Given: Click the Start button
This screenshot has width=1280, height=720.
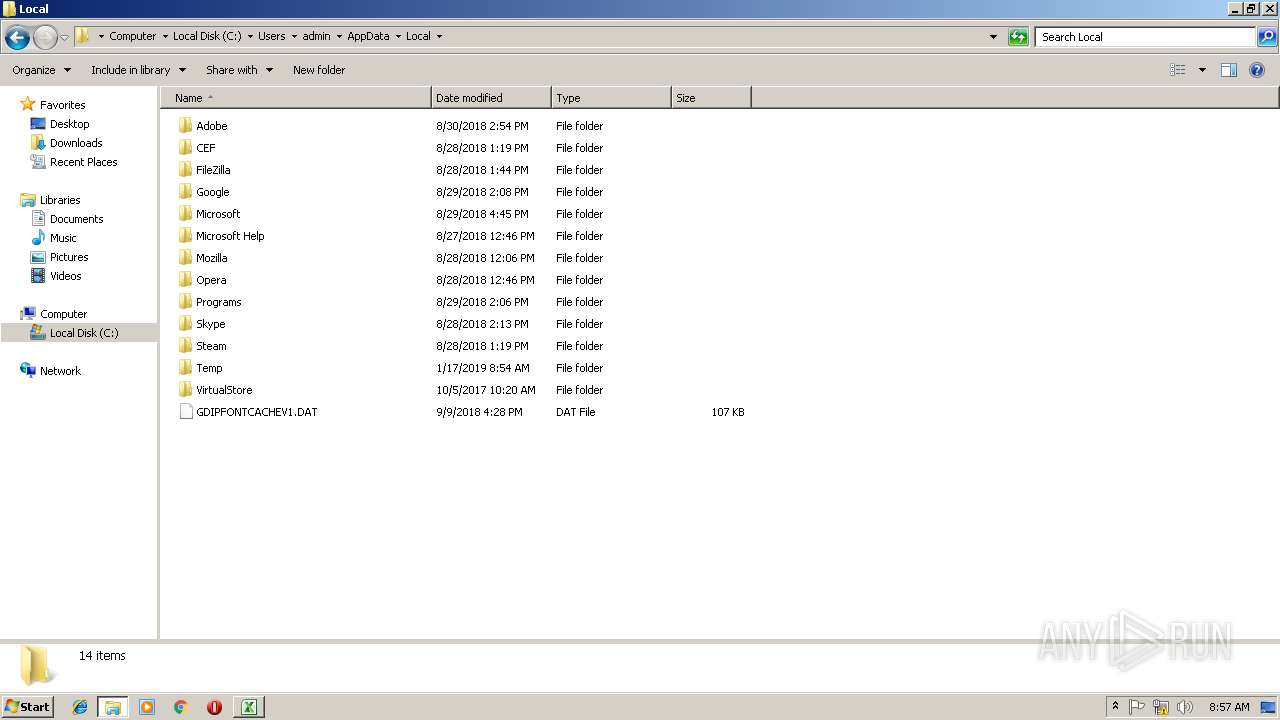Looking at the screenshot, I should tap(27, 706).
